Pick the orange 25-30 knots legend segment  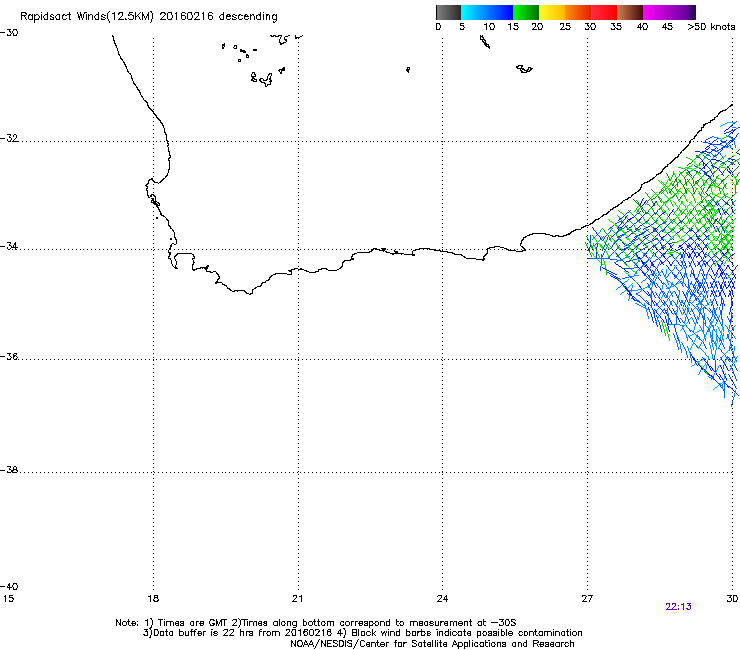(x=578, y=12)
